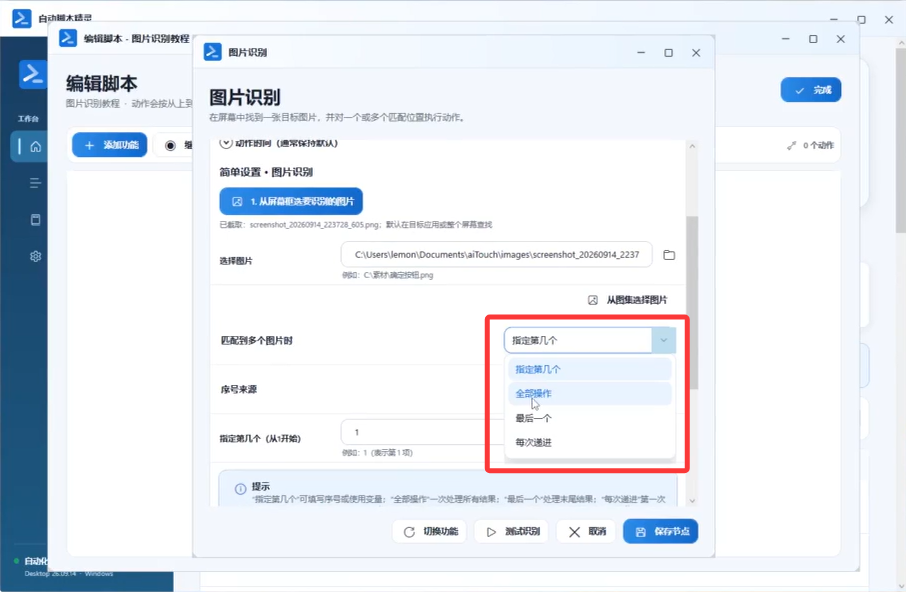Select 最后一个 in the dropdown list
This screenshot has width=906, height=592.
pos(589,418)
